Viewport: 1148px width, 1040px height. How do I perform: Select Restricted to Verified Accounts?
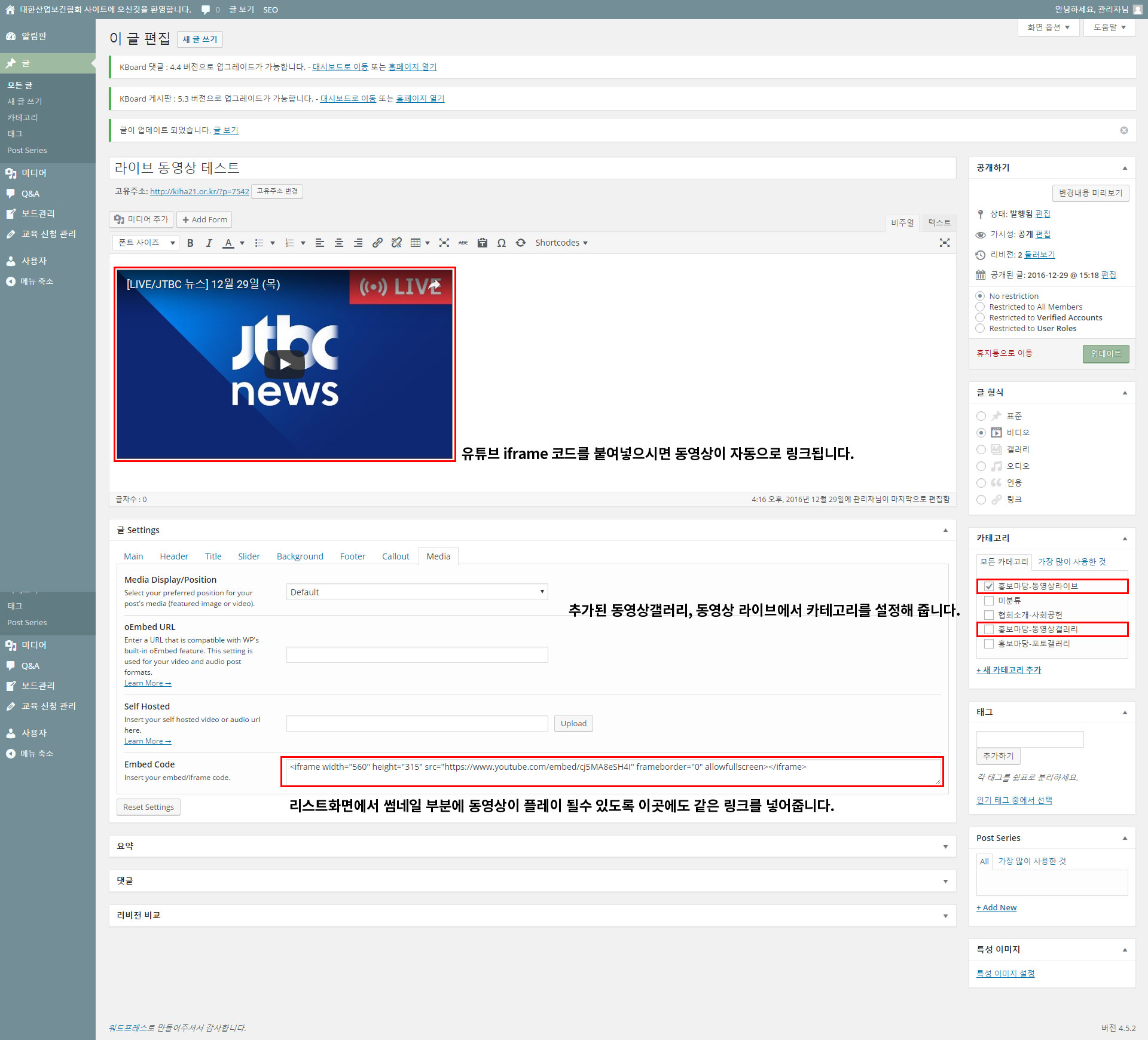pyautogui.click(x=980, y=317)
